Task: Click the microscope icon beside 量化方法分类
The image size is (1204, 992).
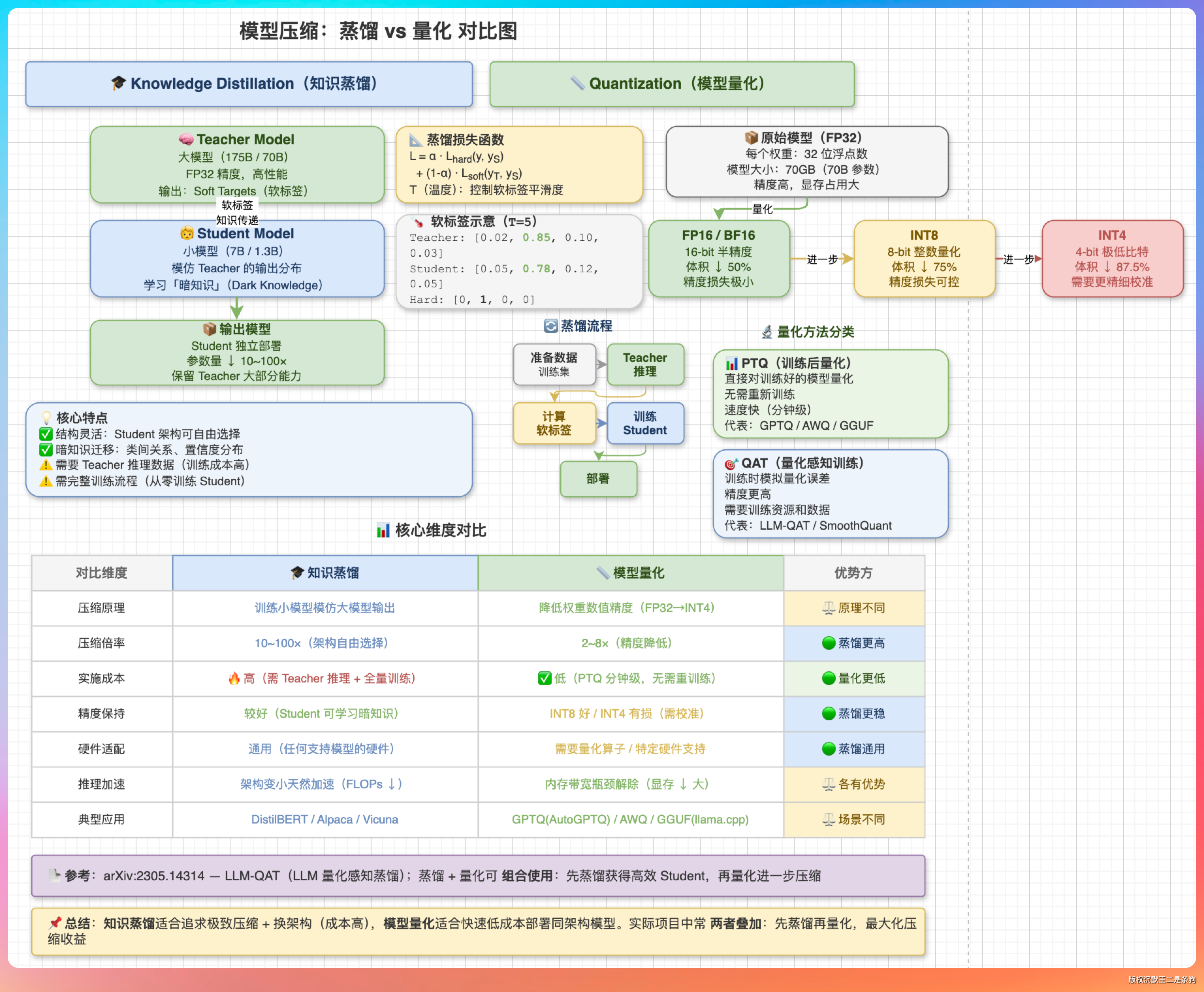Action: pos(767,332)
